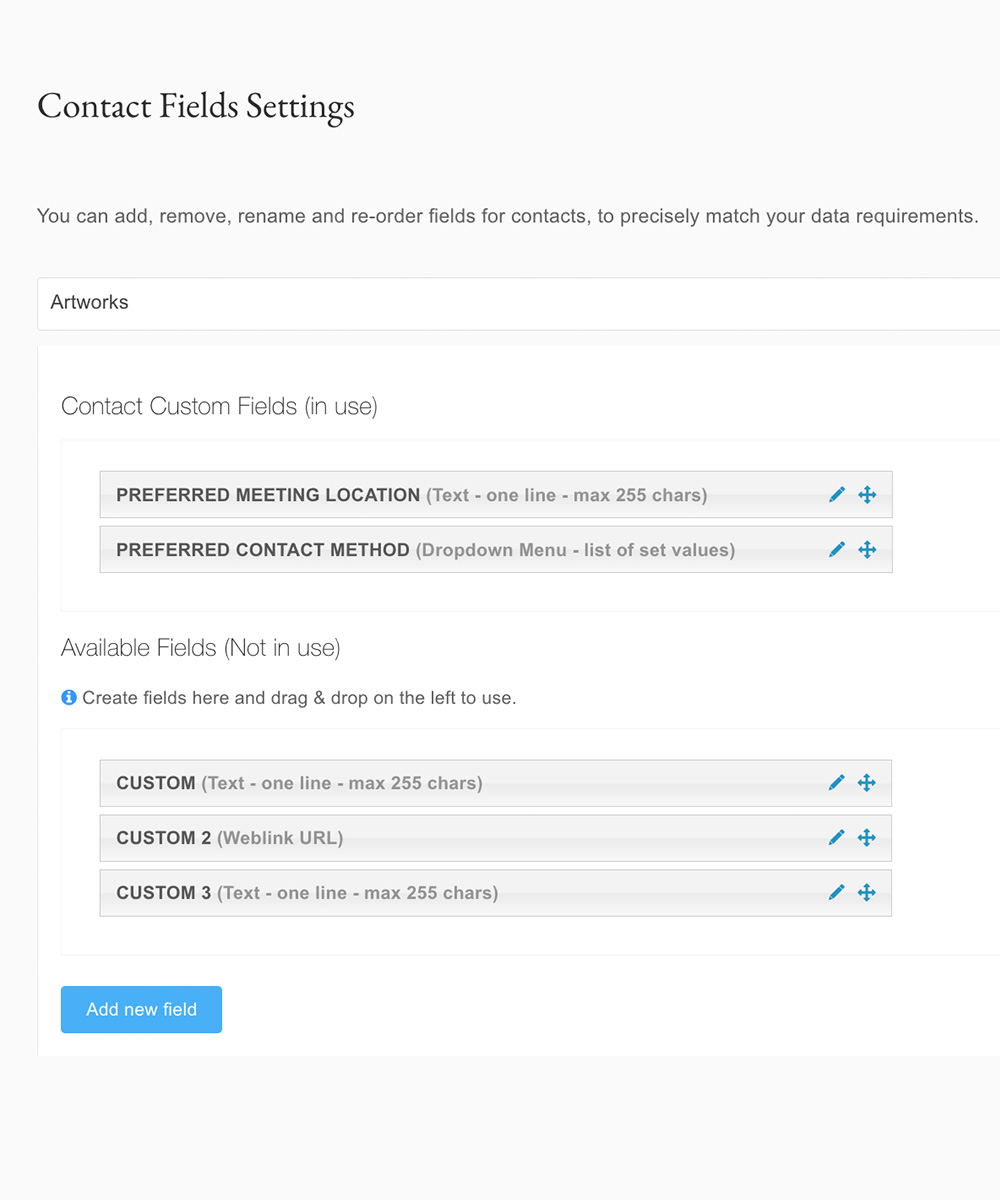Image resolution: width=1000 pixels, height=1200 pixels.
Task: Click move handle for CUSTOM 3 field
Action: tap(867, 892)
